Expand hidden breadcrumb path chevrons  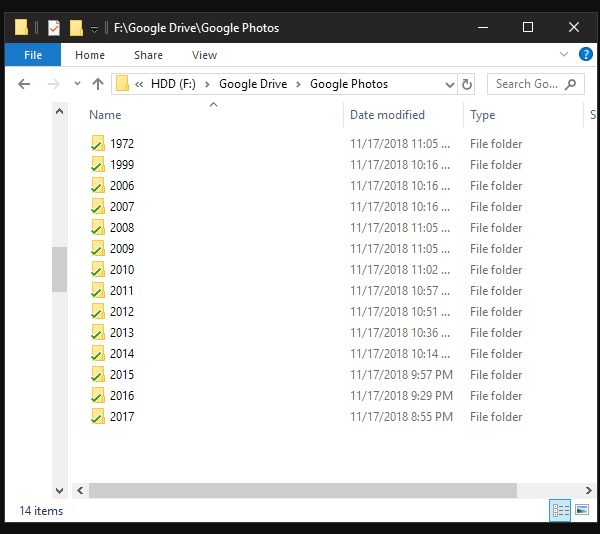click(139, 84)
